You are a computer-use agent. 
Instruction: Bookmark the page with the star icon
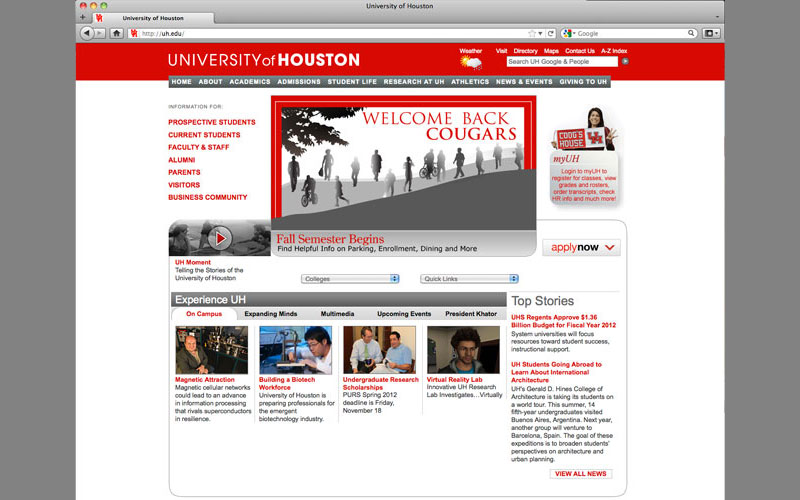tap(532, 33)
